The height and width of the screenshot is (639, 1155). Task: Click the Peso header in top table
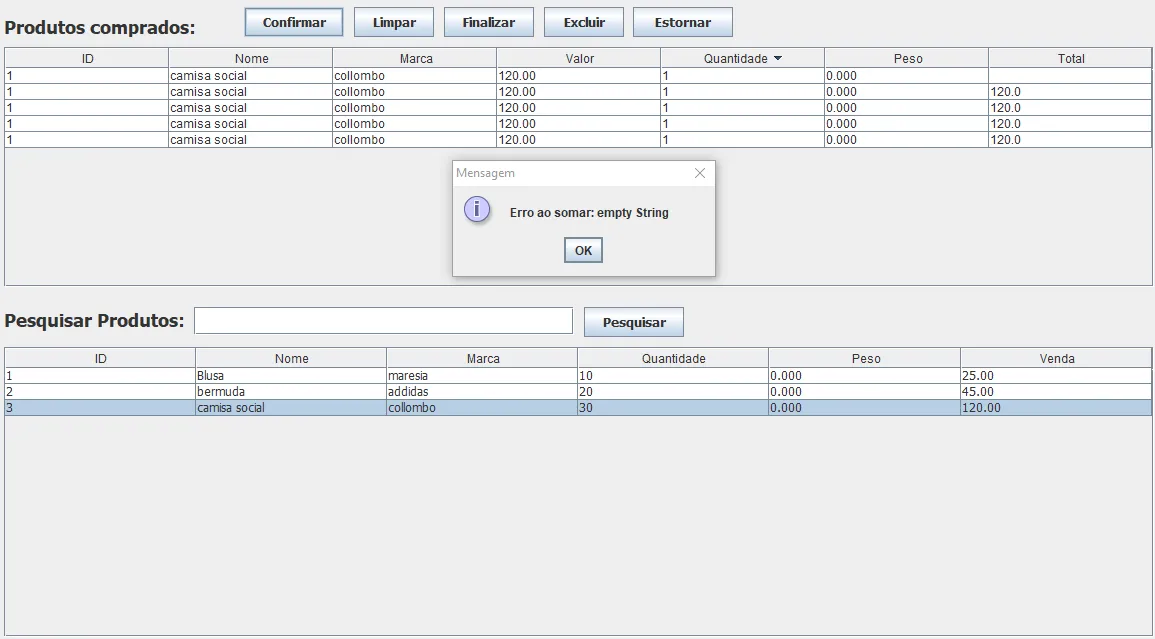pyautogui.click(x=907, y=59)
